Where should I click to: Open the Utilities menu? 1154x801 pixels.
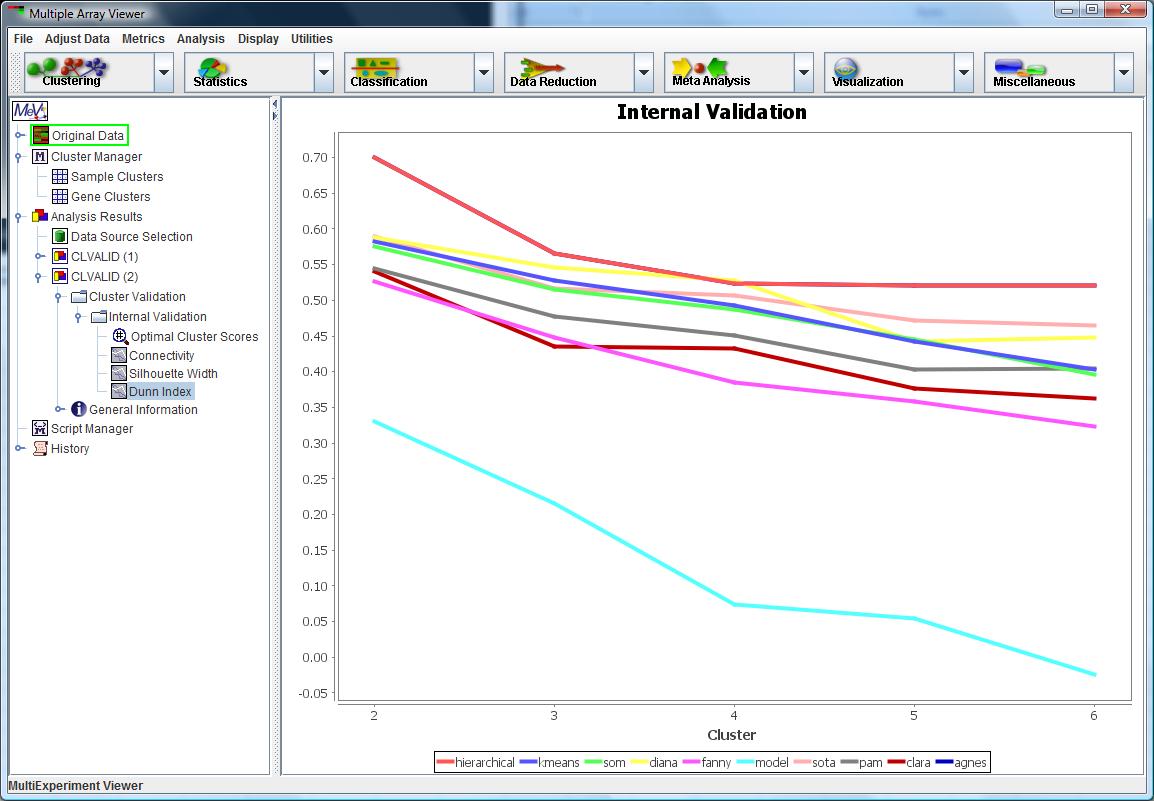(x=311, y=39)
